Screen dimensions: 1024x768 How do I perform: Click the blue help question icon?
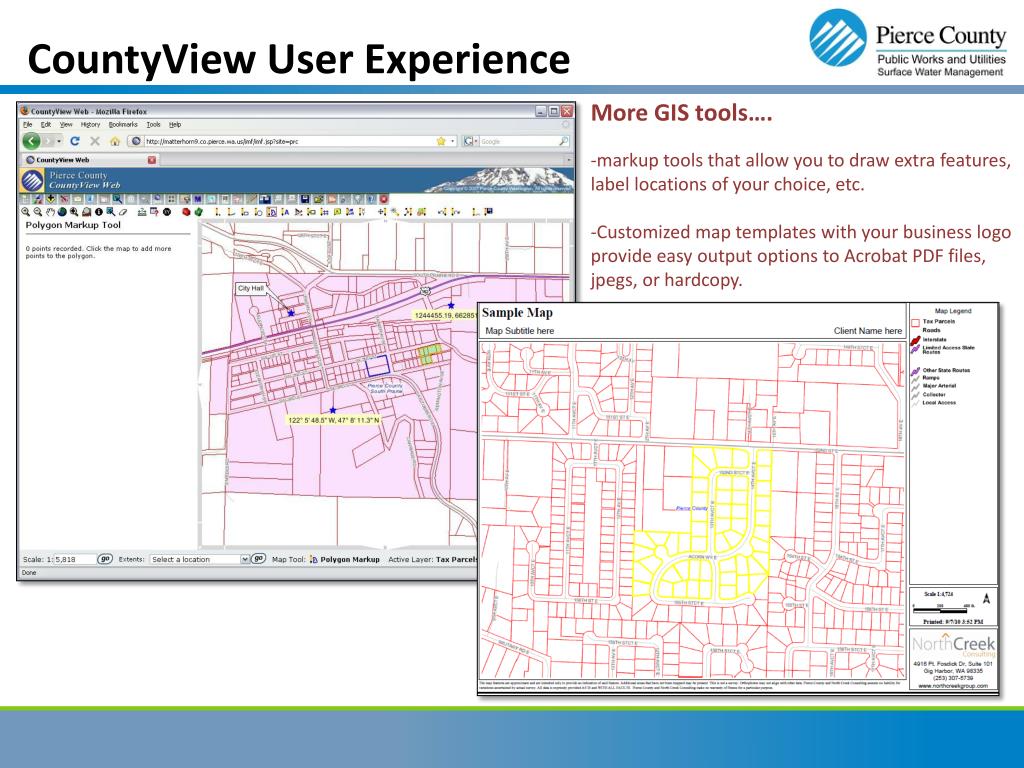click(371, 199)
